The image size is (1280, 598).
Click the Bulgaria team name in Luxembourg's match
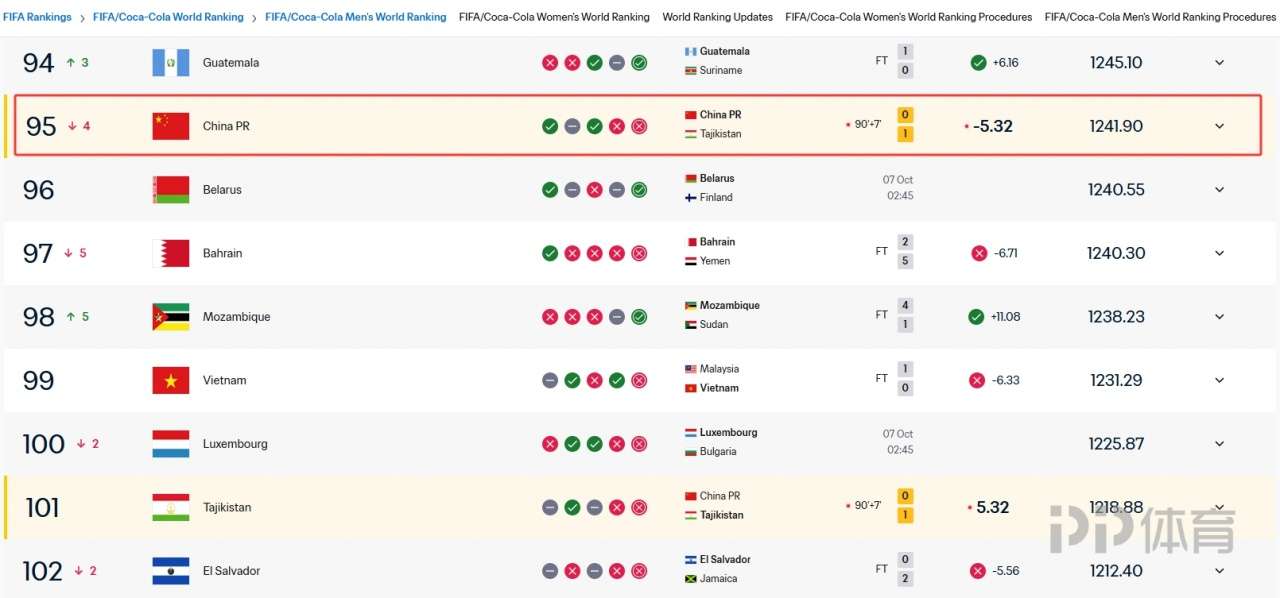(718, 452)
